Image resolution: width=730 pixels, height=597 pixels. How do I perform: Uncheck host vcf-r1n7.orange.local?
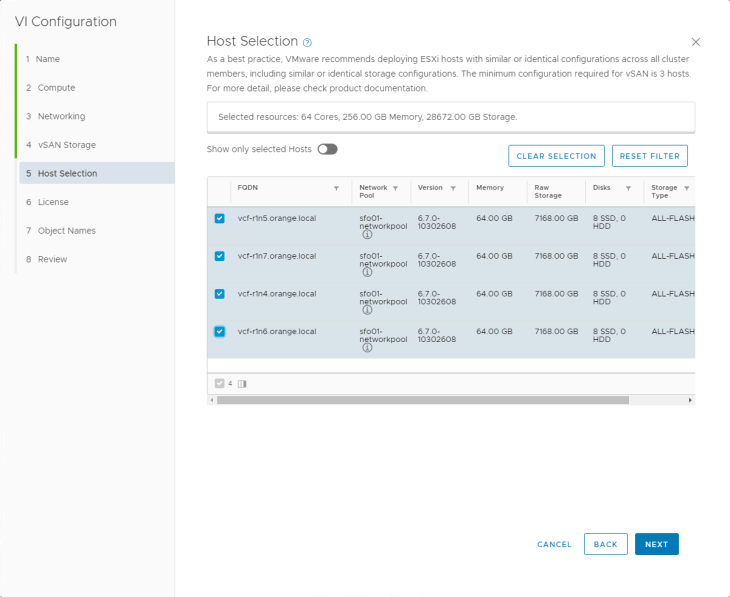click(x=220, y=256)
